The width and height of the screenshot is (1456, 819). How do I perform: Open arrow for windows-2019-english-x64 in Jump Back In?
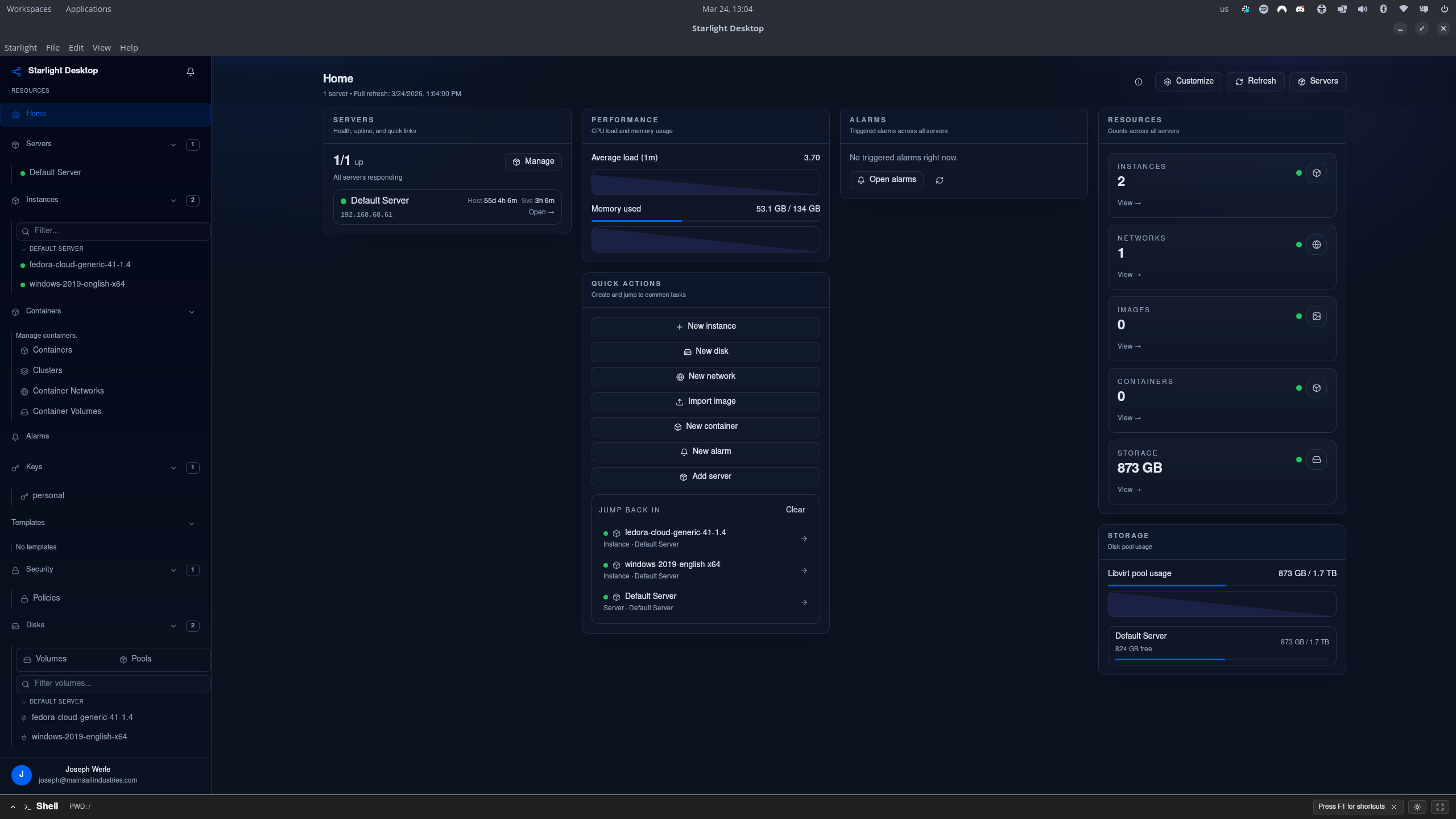click(x=804, y=570)
